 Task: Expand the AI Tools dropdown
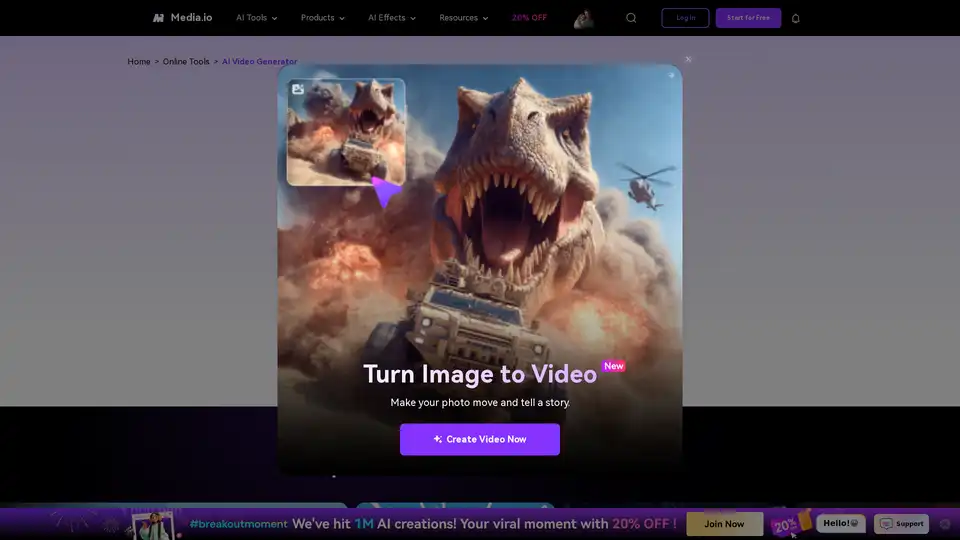tap(256, 18)
